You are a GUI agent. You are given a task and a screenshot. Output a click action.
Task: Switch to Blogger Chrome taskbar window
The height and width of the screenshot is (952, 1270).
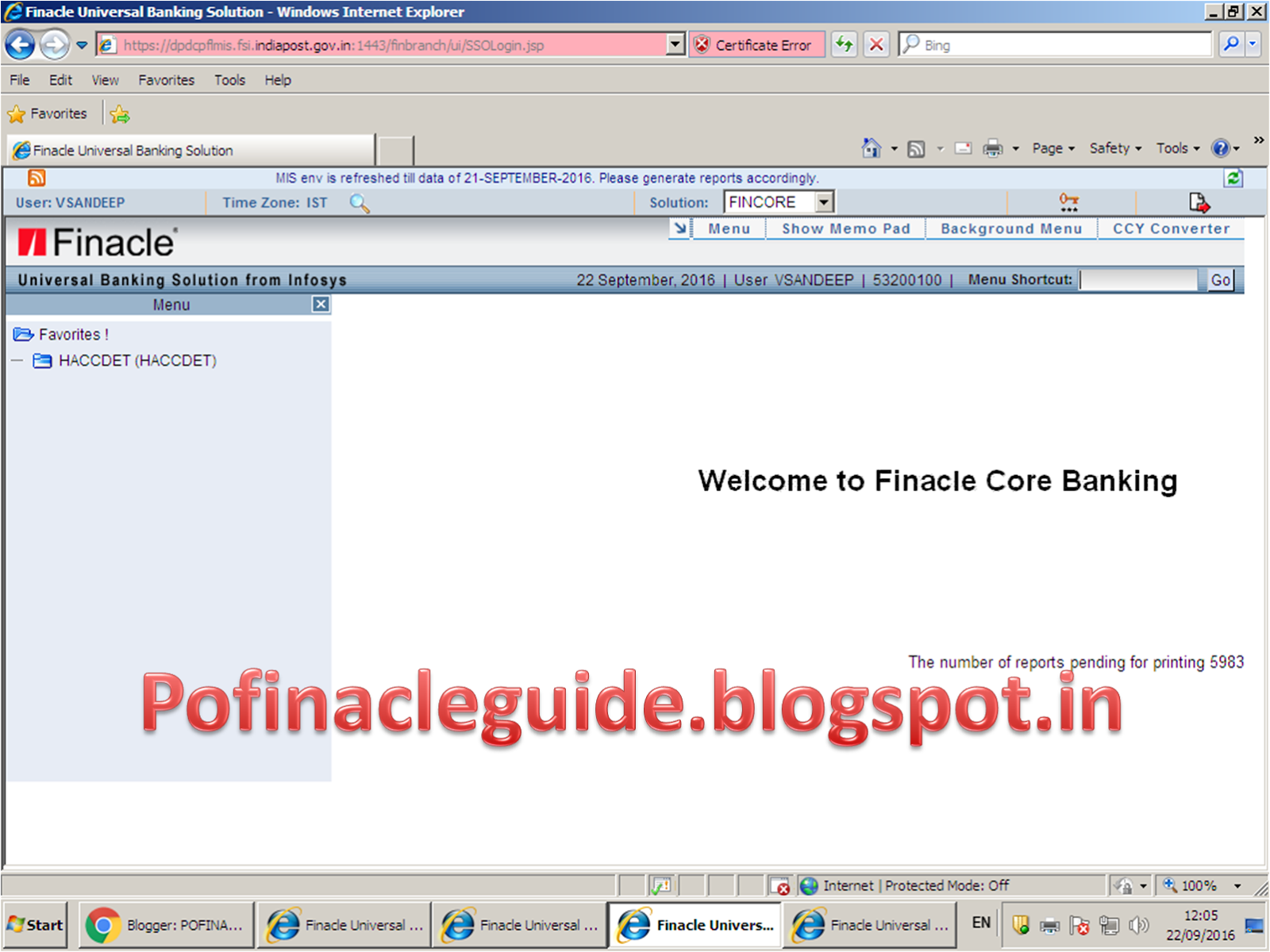pos(165,925)
